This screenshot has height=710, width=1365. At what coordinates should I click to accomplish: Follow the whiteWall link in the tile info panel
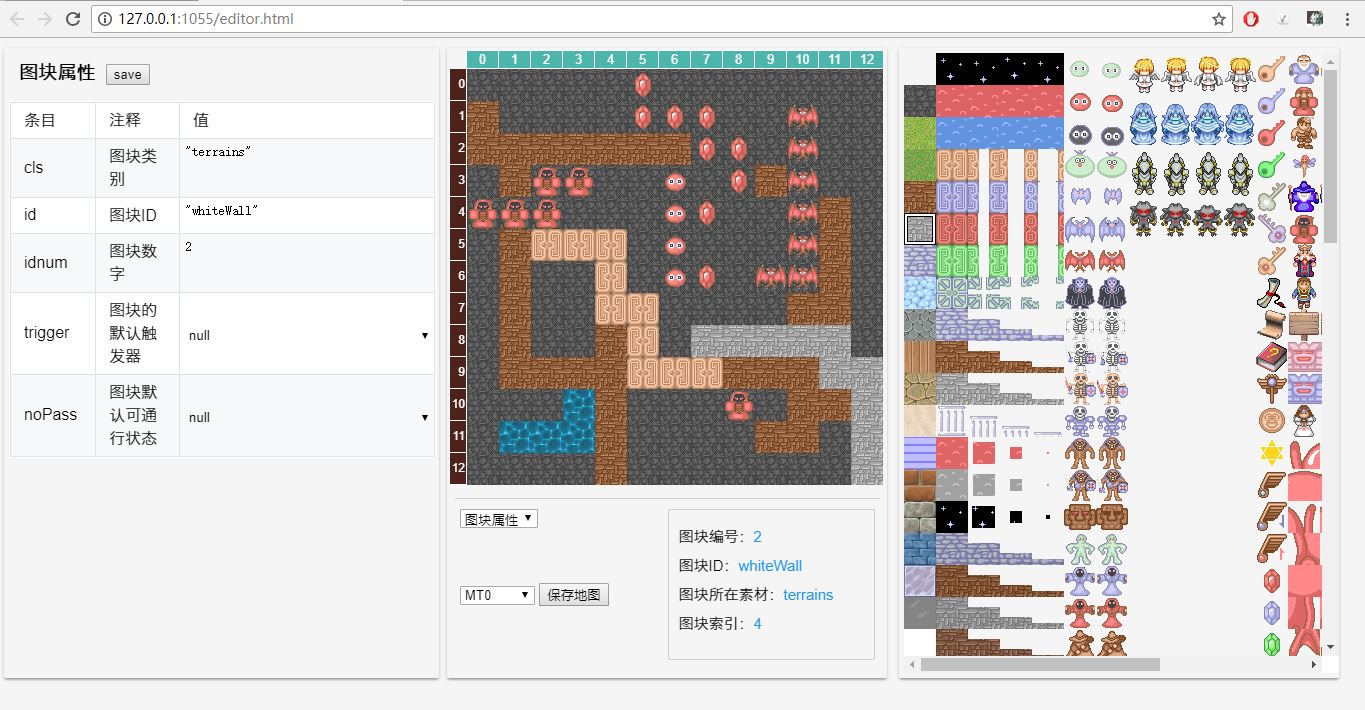[769, 565]
